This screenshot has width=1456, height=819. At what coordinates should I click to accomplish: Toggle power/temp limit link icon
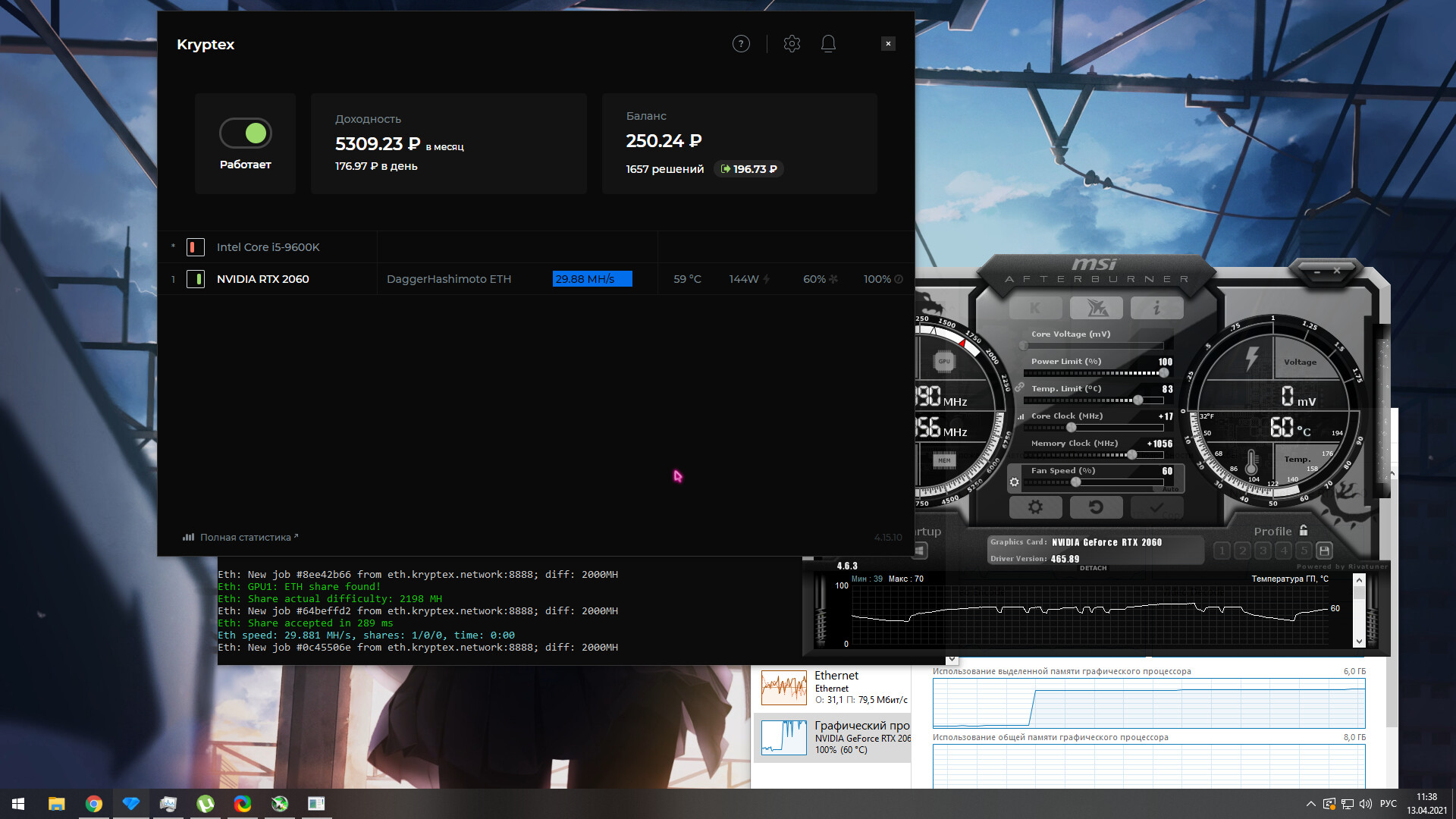point(1019,387)
